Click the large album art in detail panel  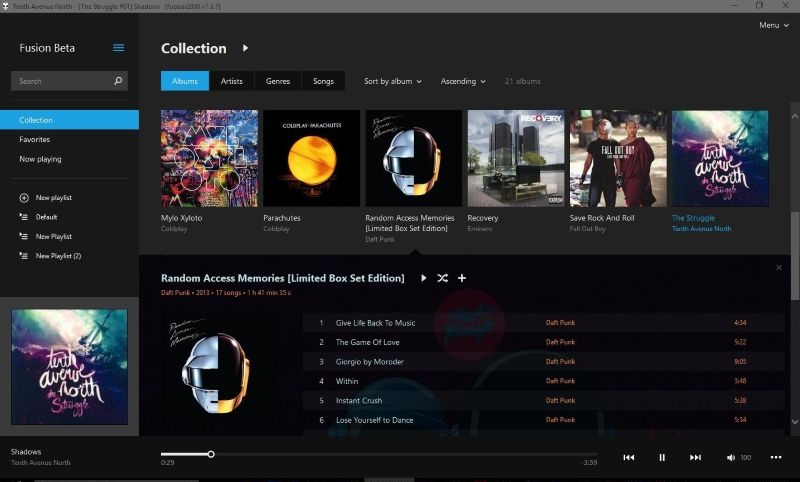coord(215,366)
